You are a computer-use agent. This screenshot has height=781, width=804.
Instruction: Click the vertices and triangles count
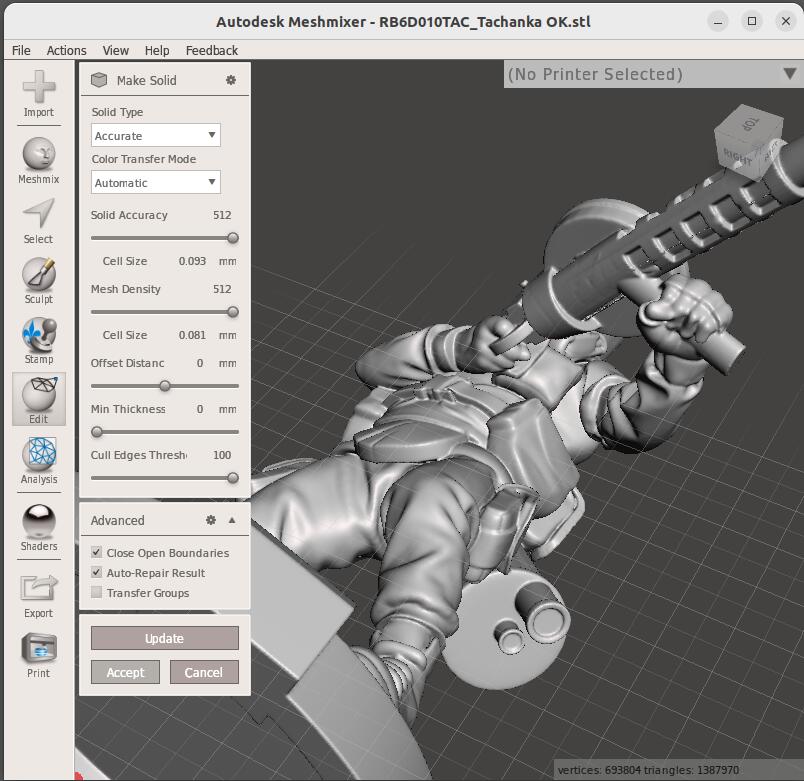pyautogui.click(x=648, y=770)
